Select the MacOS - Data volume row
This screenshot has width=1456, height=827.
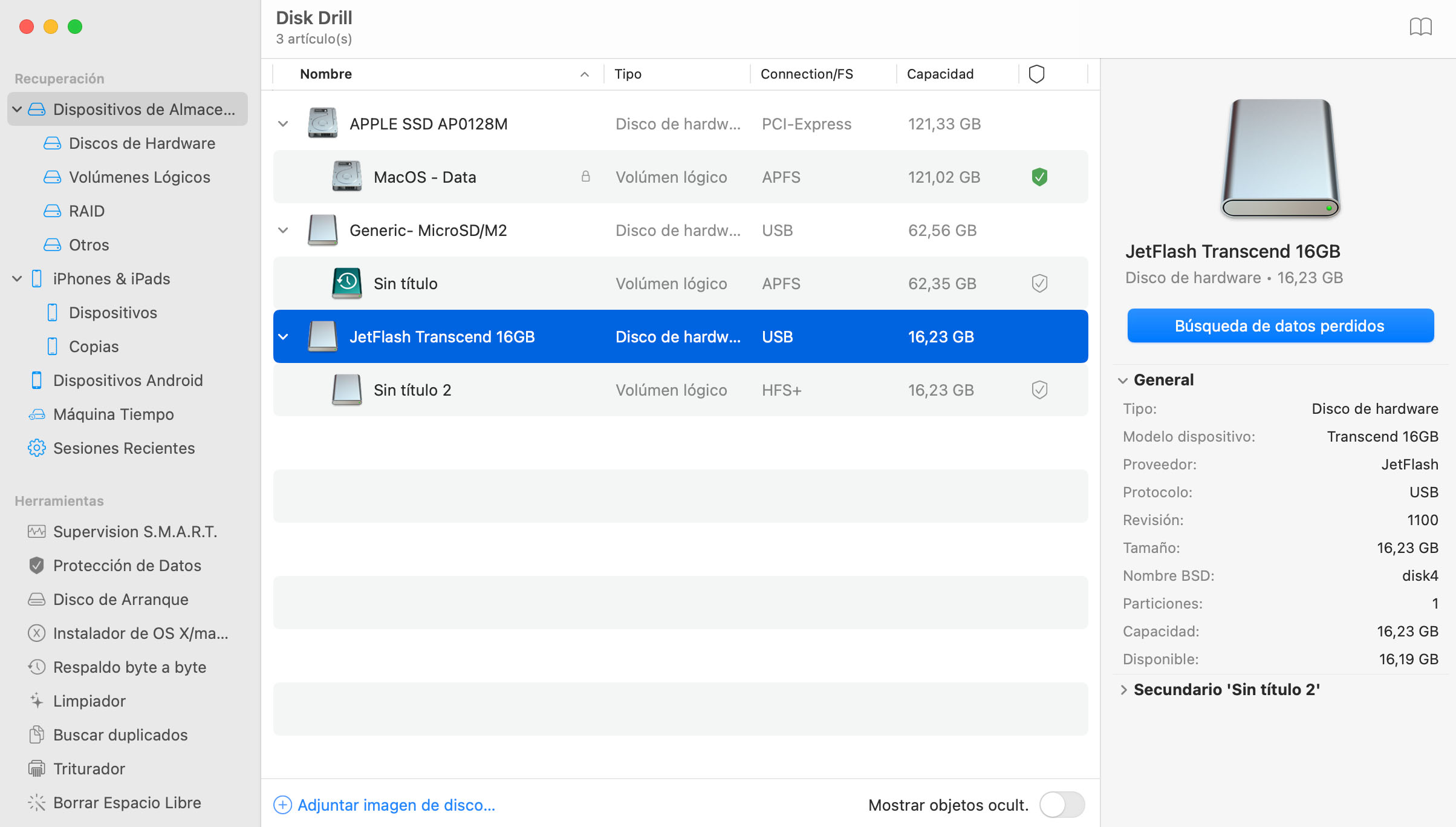point(680,177)
